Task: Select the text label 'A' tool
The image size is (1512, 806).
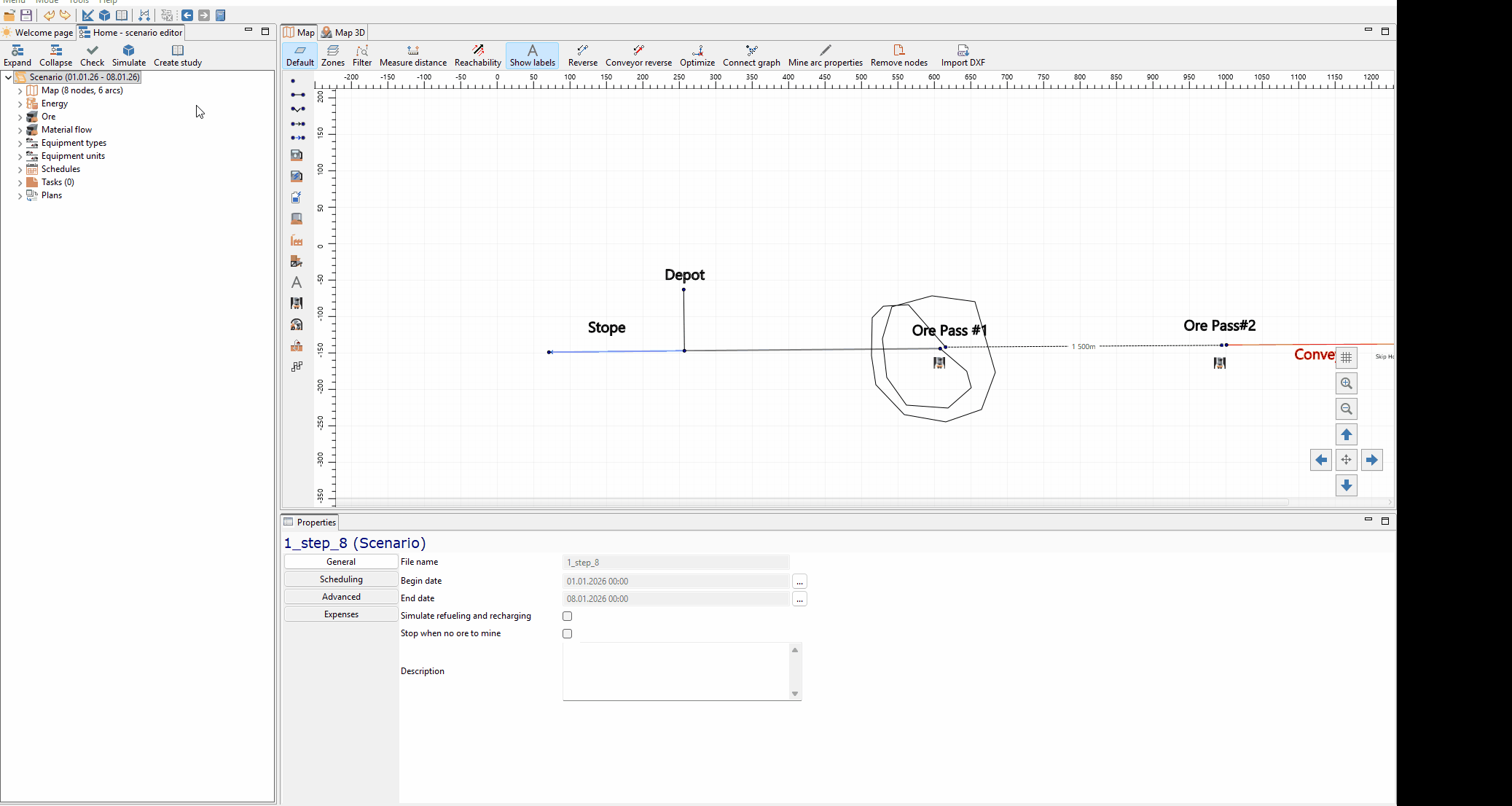Action: pos(297,282)
